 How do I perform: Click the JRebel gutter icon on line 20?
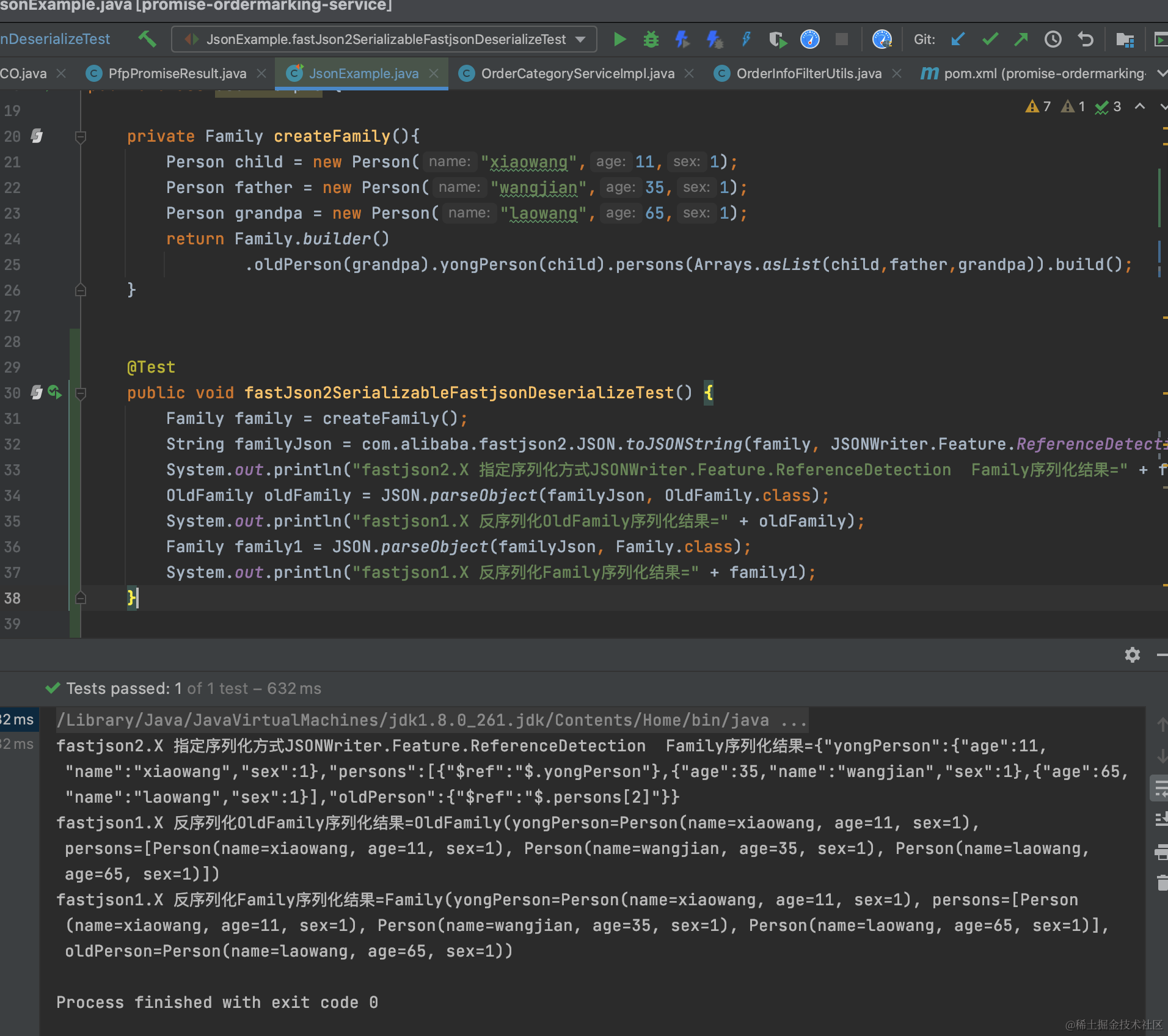pos(37,136)
